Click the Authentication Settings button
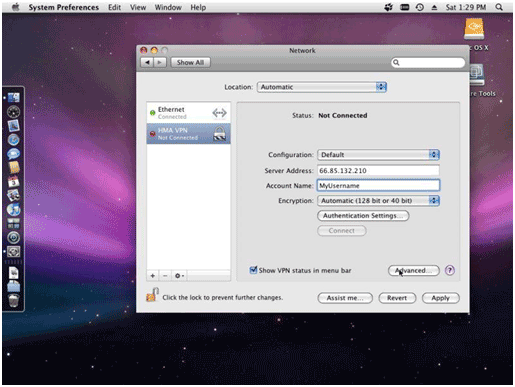Viewport: 515px width, 387px height. coord(363,216)
